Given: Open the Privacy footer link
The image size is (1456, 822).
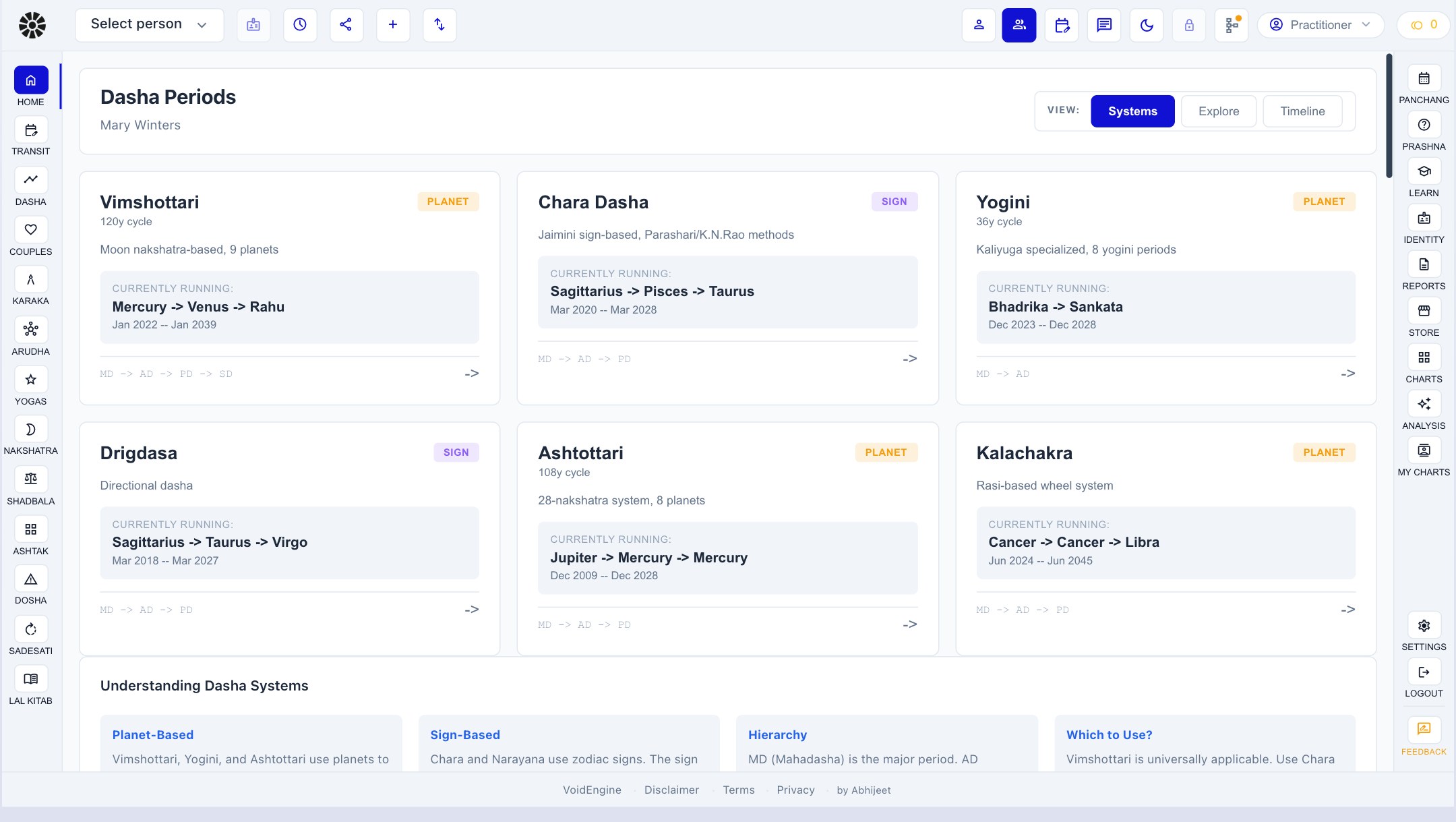Looking at the screenshot, I should [x=795, y=790].
